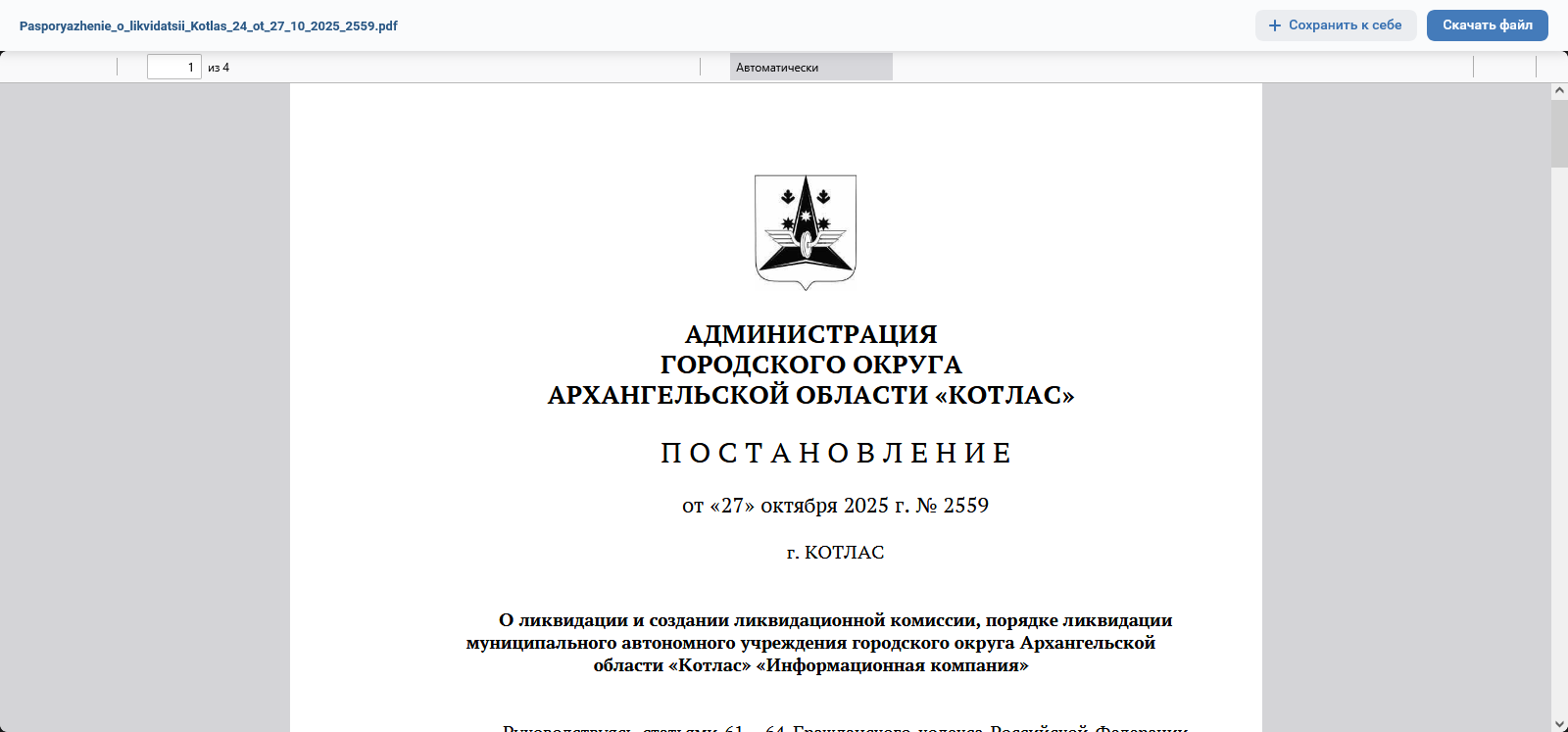Image resolution: width=1568 pixels, height=732 pixels.
Task: Click the scrollbar down arrow
Action: [x=1559, y=724]
